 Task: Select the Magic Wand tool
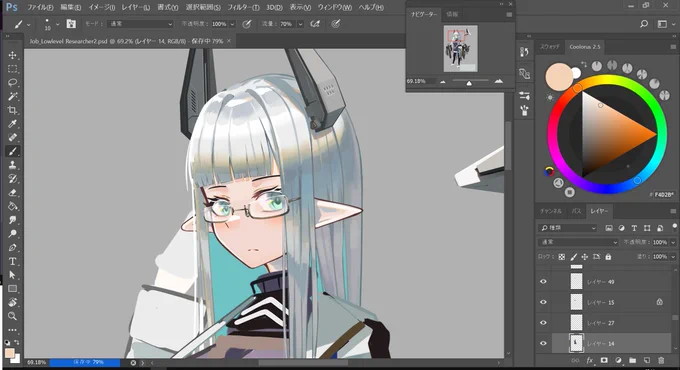click(12, 96)
